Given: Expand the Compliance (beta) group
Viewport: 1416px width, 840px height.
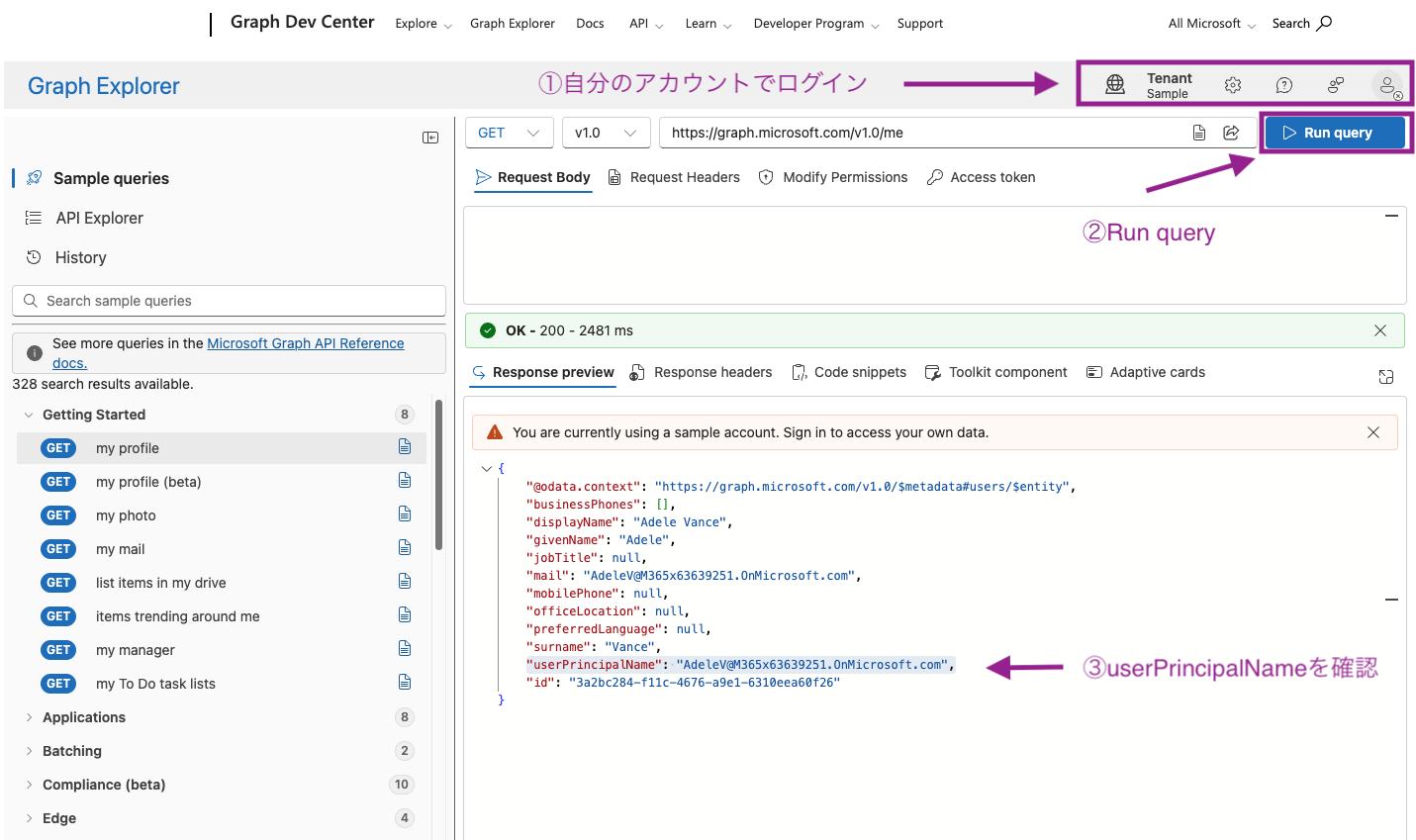Looking at the screenshot, I should 29,785.
